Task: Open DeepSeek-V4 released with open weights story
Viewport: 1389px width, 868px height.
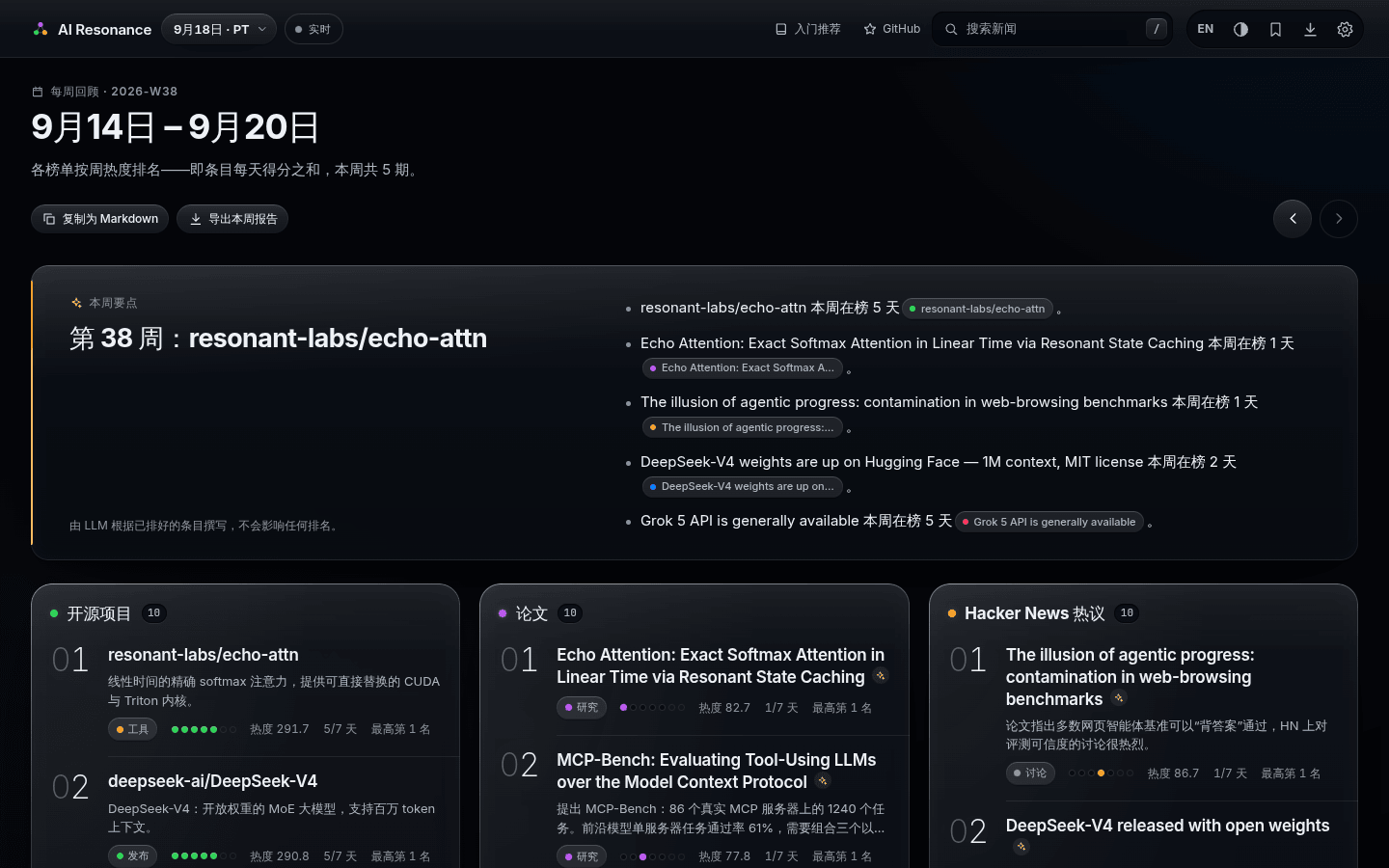Action: click(1167, 826)
